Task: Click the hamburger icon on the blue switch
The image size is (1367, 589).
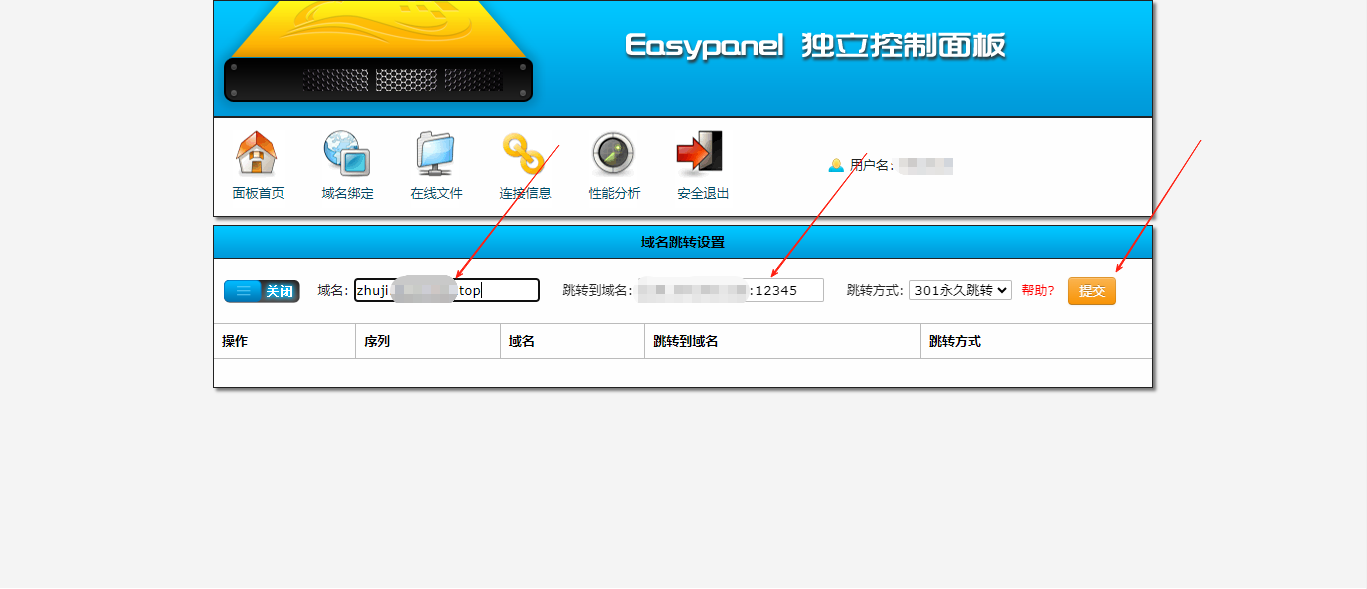Action: (x=243, y=290)
